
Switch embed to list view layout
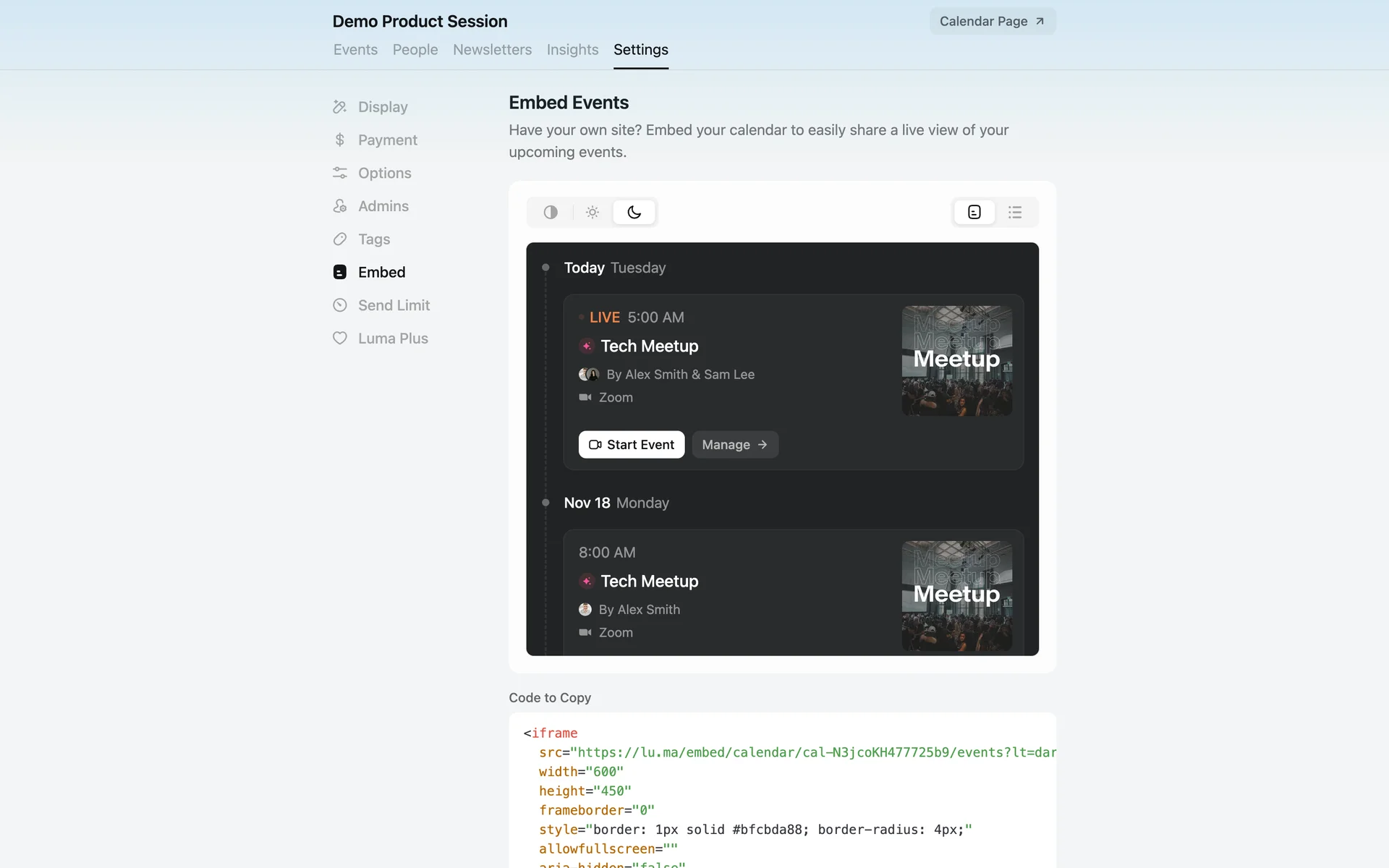[x=1015, y=212]
